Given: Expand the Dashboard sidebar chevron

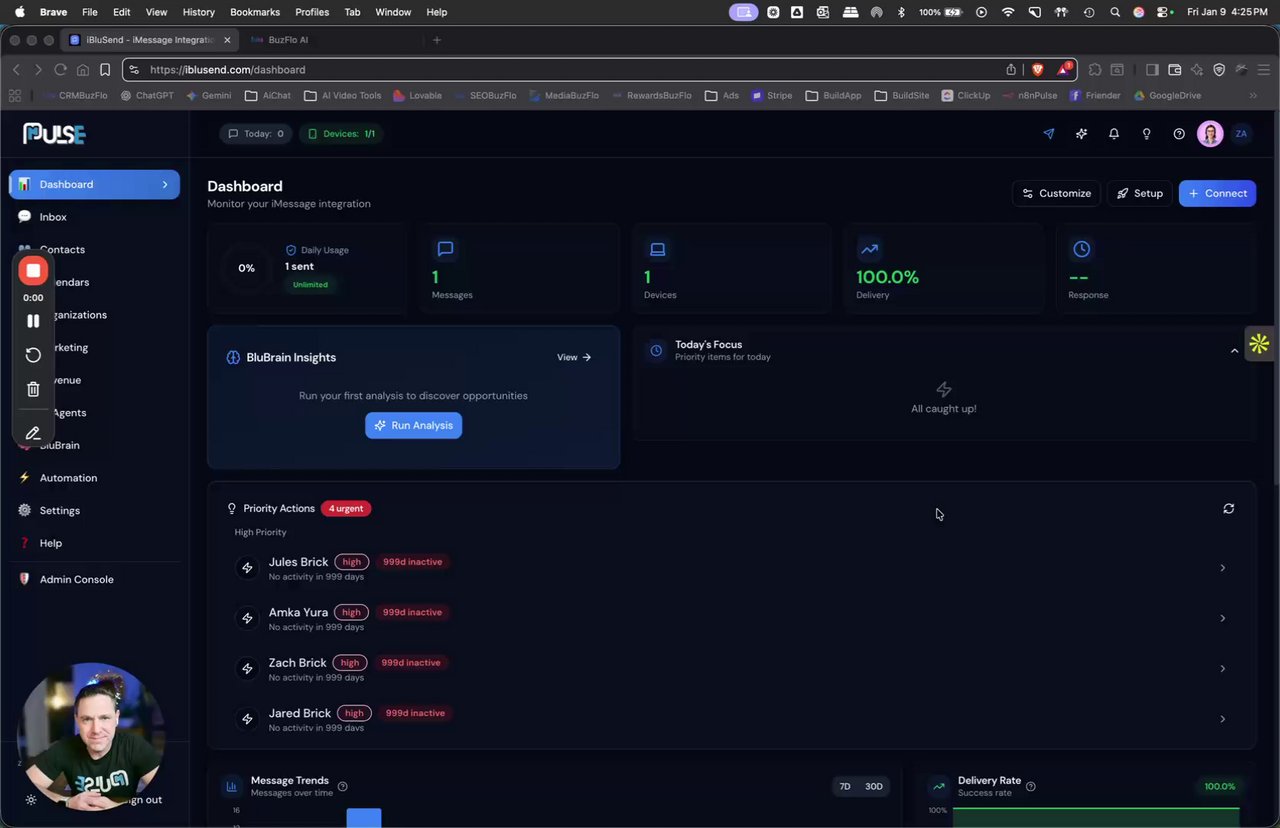Looking at the screenshot, I should click(x=165, y=184).
